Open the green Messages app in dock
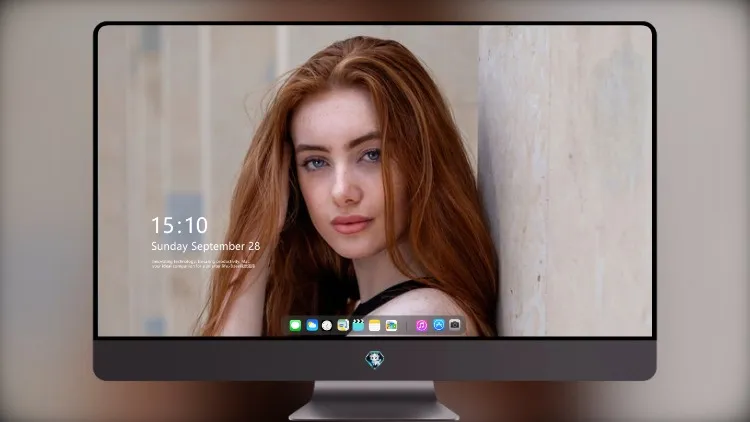The image size is (750, 422). 295,326
